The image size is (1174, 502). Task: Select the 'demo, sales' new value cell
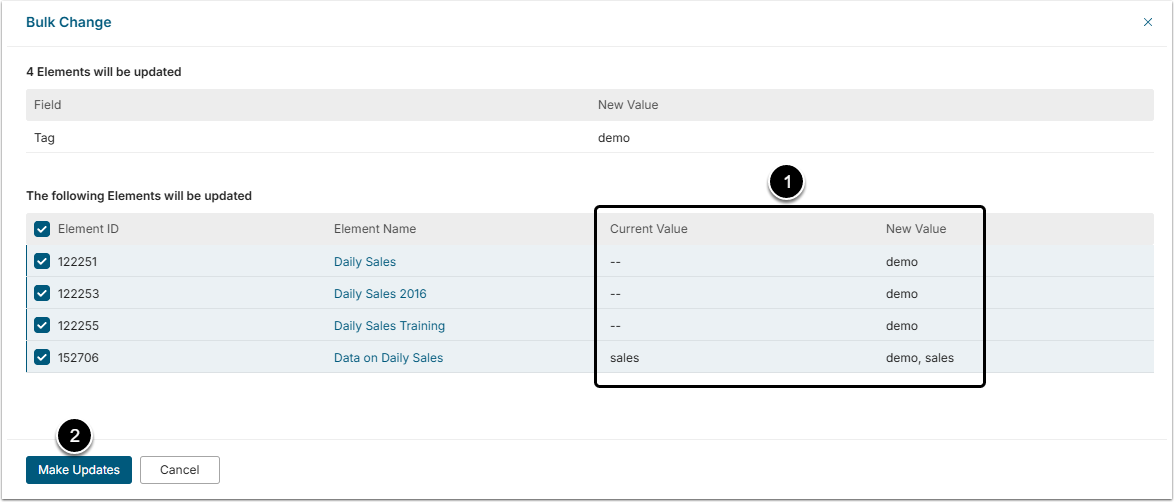920,358
